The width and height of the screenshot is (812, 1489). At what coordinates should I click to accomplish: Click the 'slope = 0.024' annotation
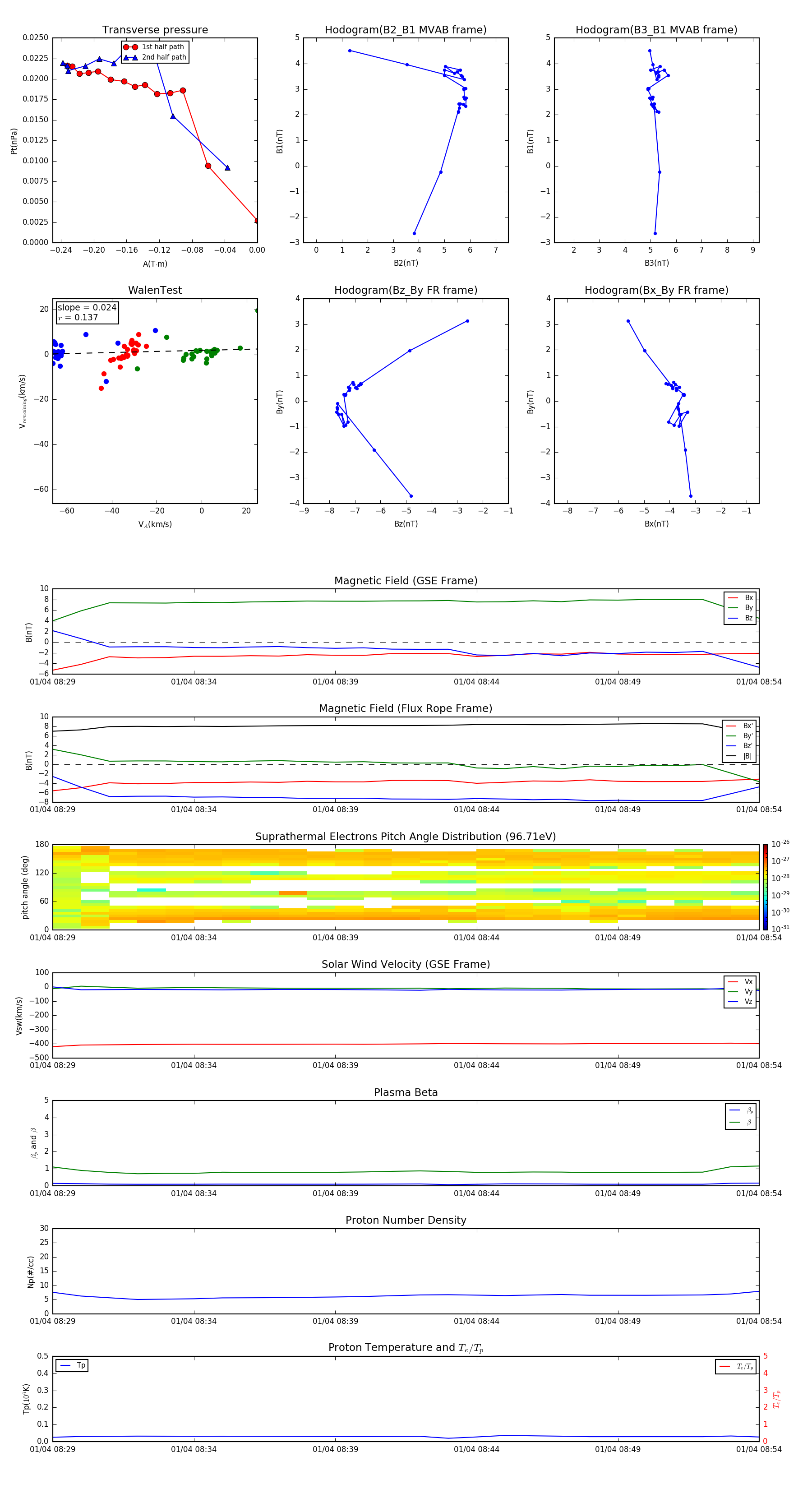87,308
